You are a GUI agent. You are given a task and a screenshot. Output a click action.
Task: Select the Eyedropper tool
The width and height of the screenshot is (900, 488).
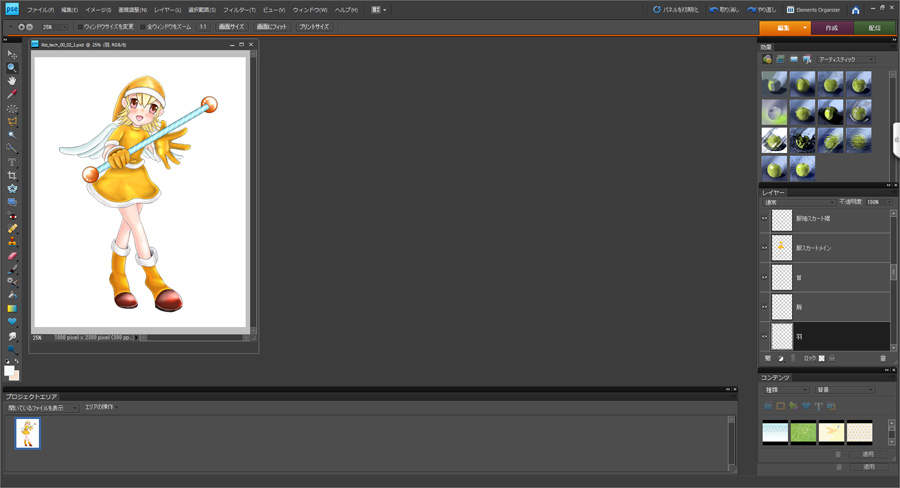click(12, 94)
